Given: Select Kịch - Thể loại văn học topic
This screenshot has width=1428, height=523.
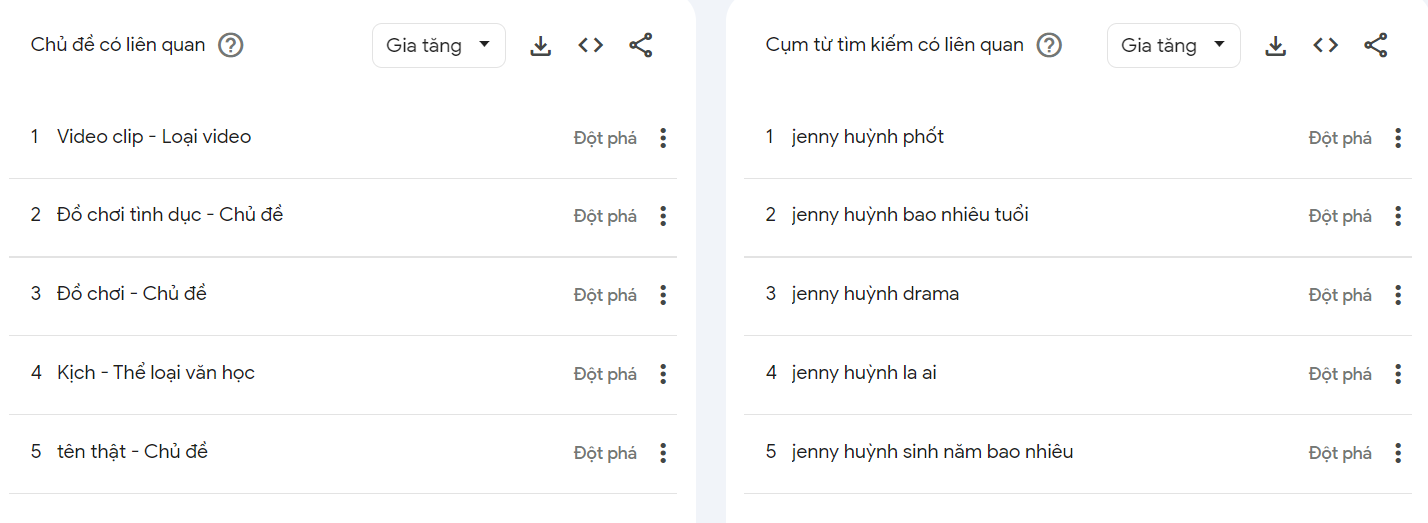Looking at the screenshot, I should point(156,373).
